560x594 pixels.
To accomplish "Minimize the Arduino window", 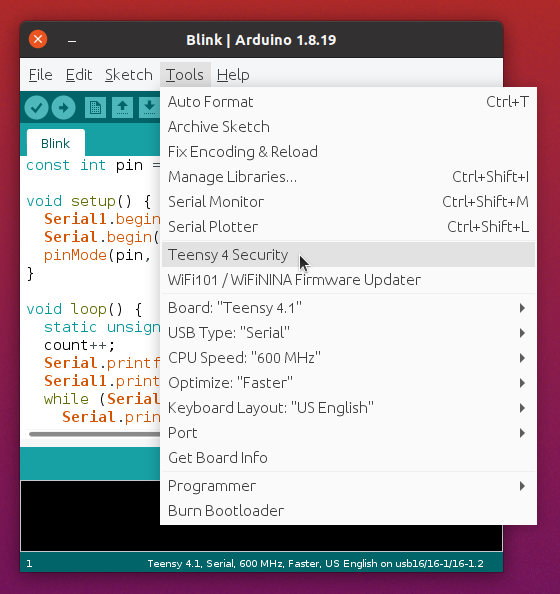I will 72,40.
